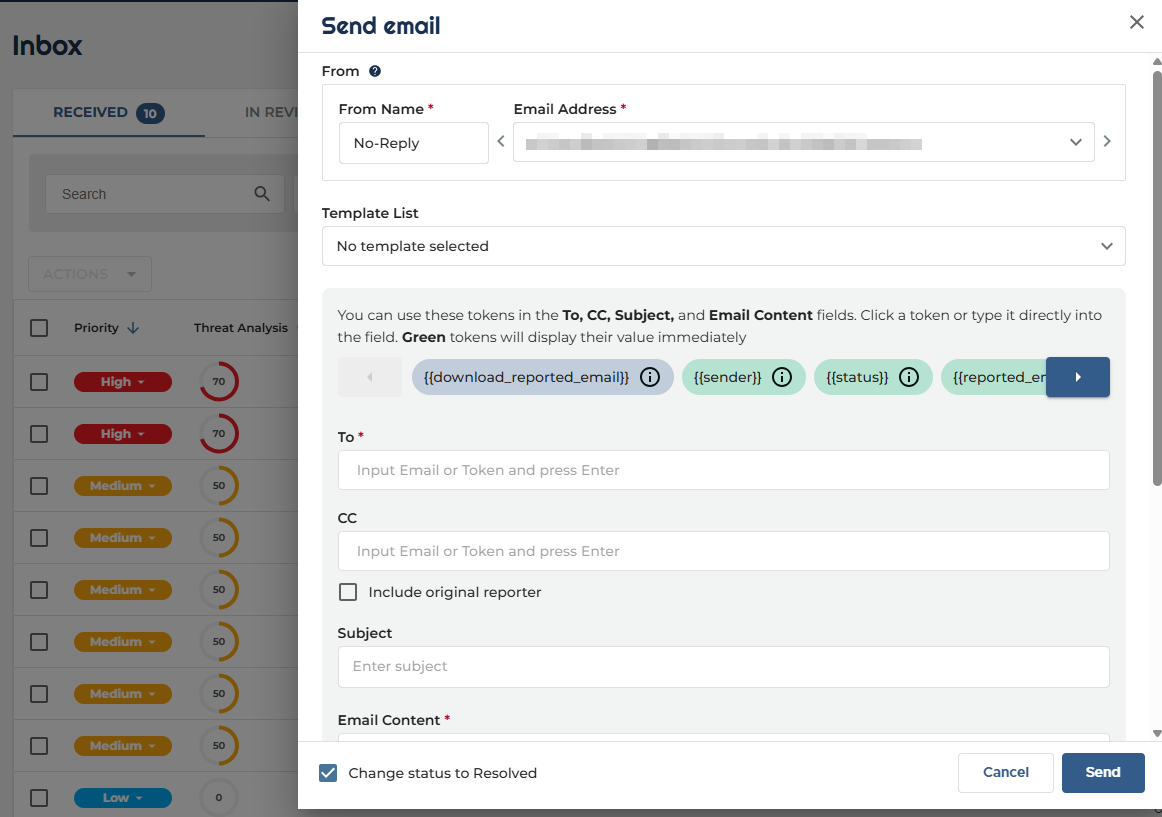The width and height of the screenshot is (1162, 817).
Task: Click the help icon next to From
Action: (x=375, y=71)
